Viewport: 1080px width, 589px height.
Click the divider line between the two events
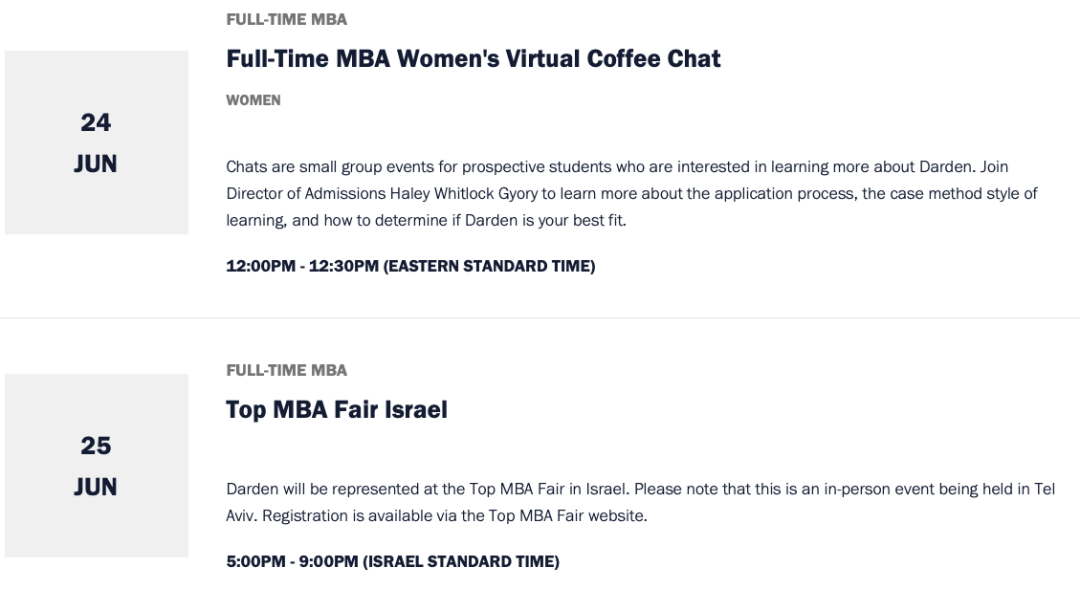(540, 318)
